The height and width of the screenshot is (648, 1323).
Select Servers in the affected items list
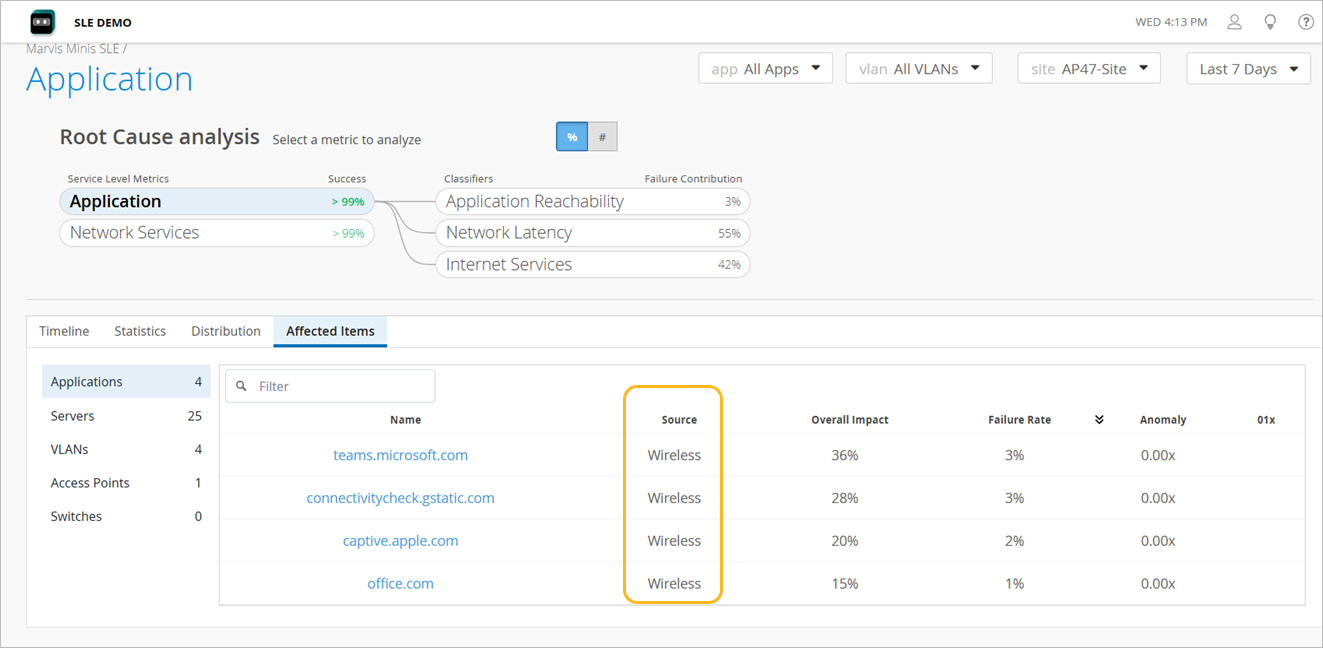pos(126,416)
